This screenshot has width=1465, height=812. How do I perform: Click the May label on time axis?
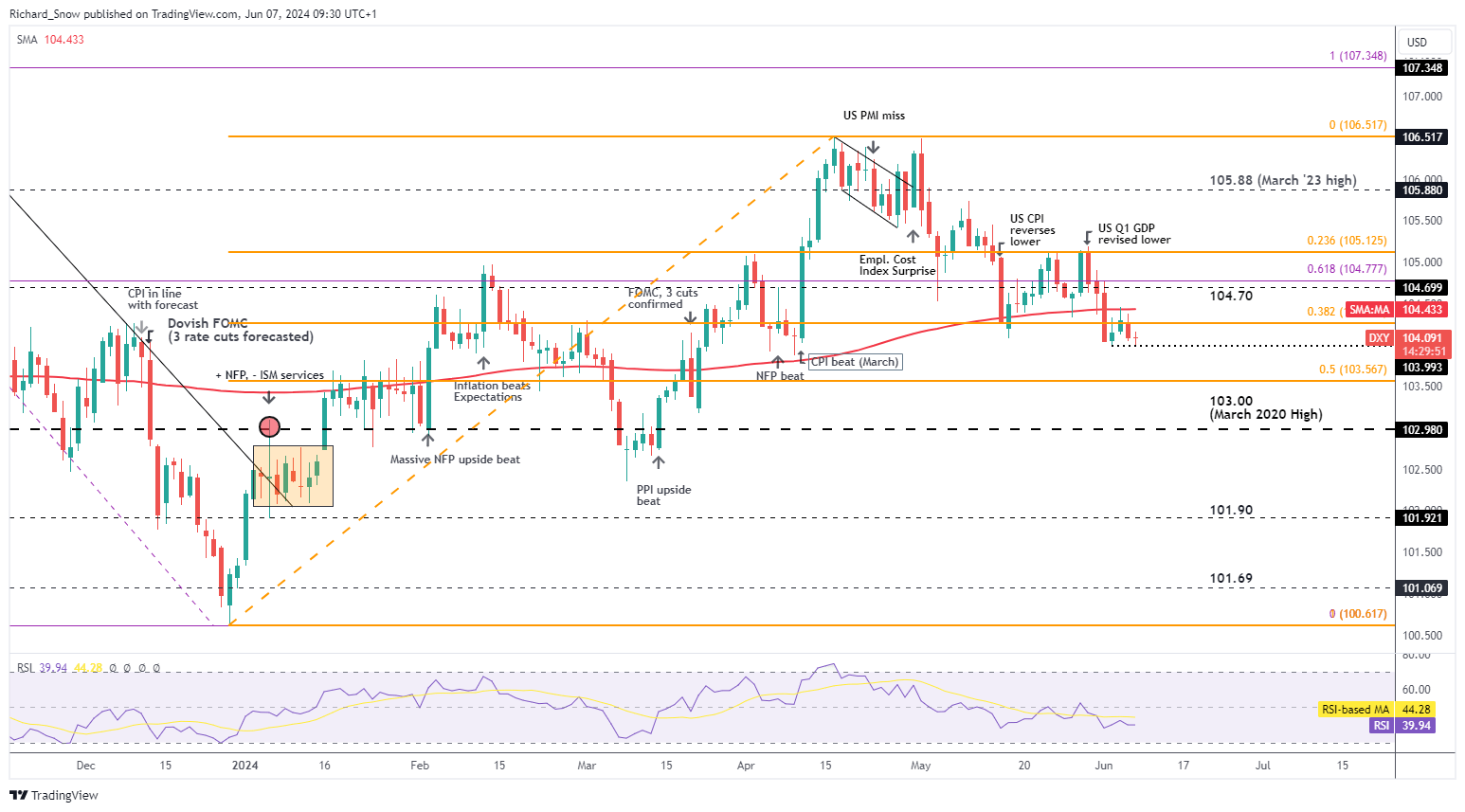(920, 766)
